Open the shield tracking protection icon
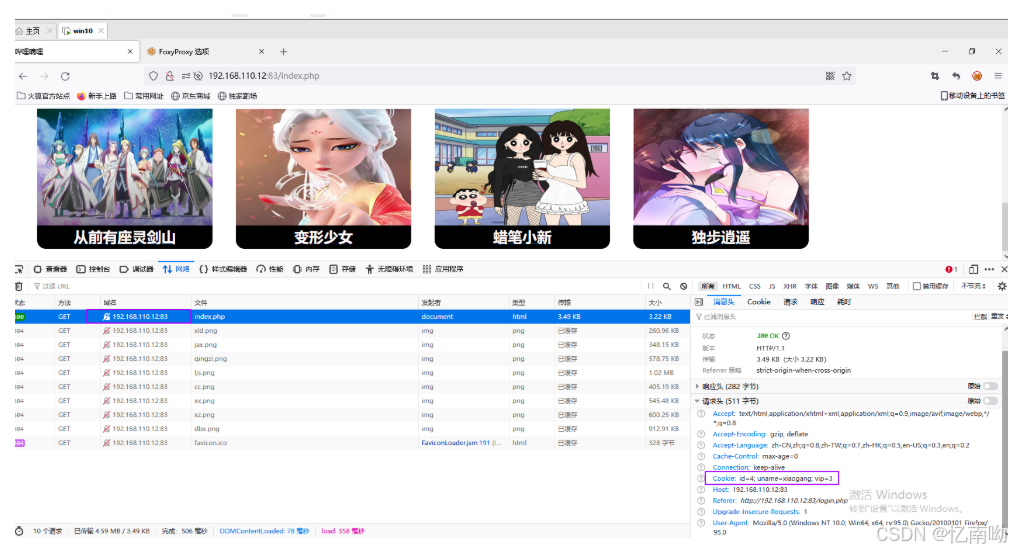Viewport: 1011px width, 552px height. pos(153,76)
